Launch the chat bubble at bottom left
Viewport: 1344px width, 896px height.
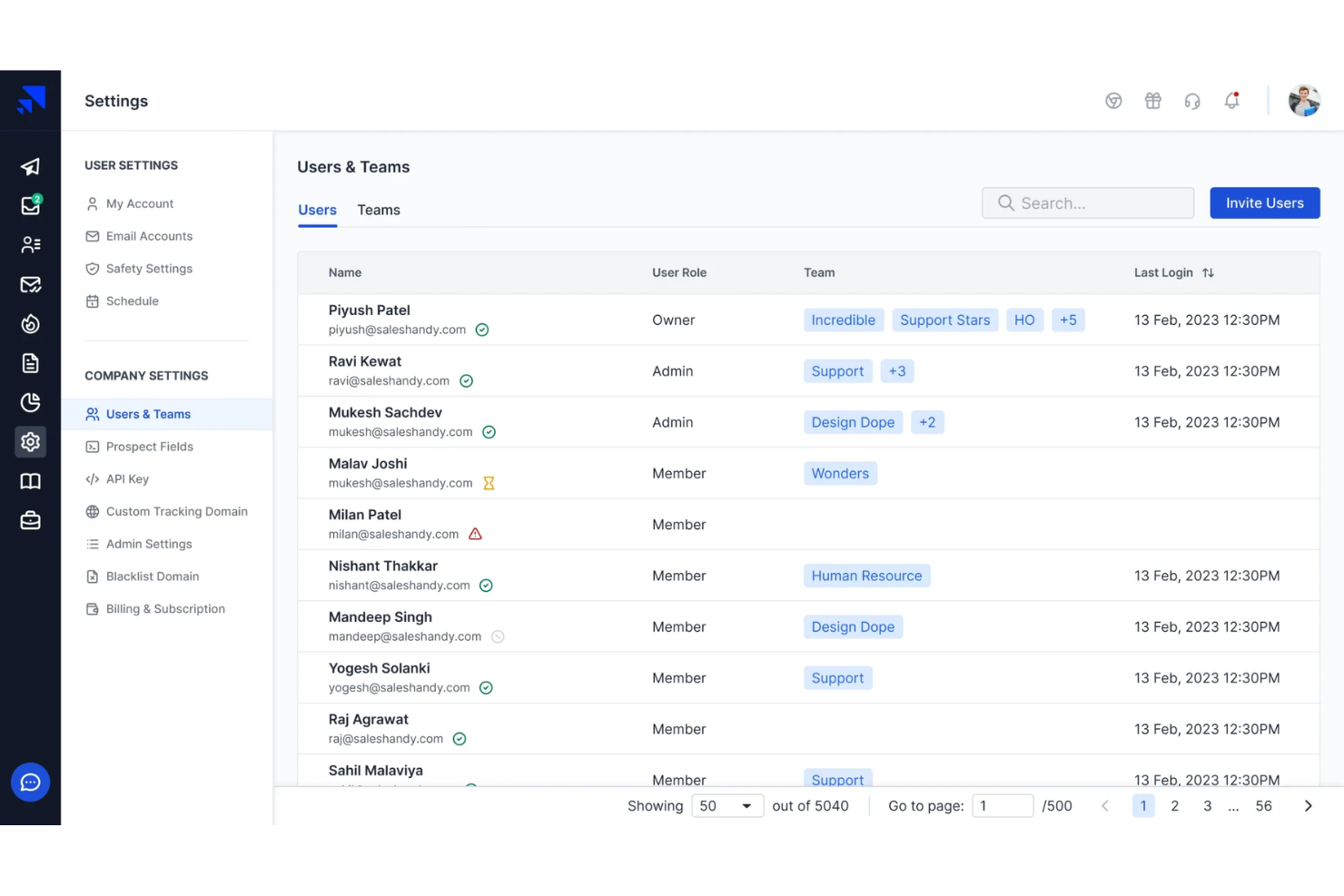click(x=30, y=782)
